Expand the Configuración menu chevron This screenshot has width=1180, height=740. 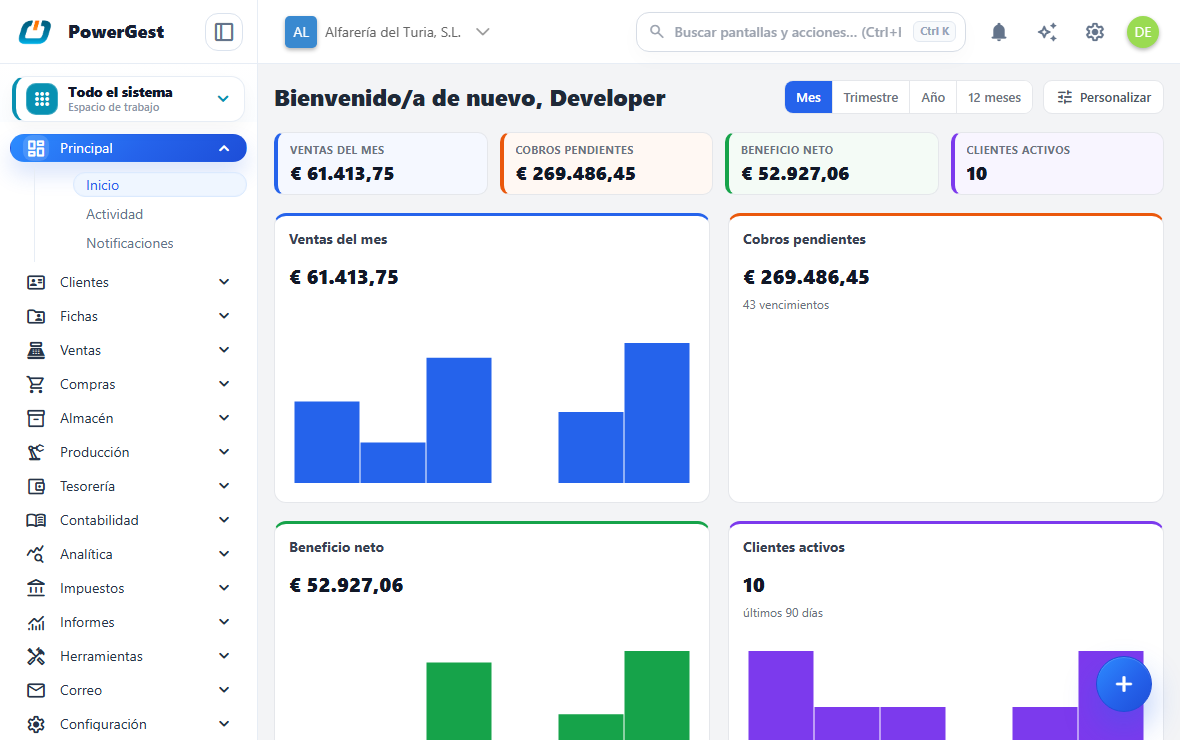224,724
